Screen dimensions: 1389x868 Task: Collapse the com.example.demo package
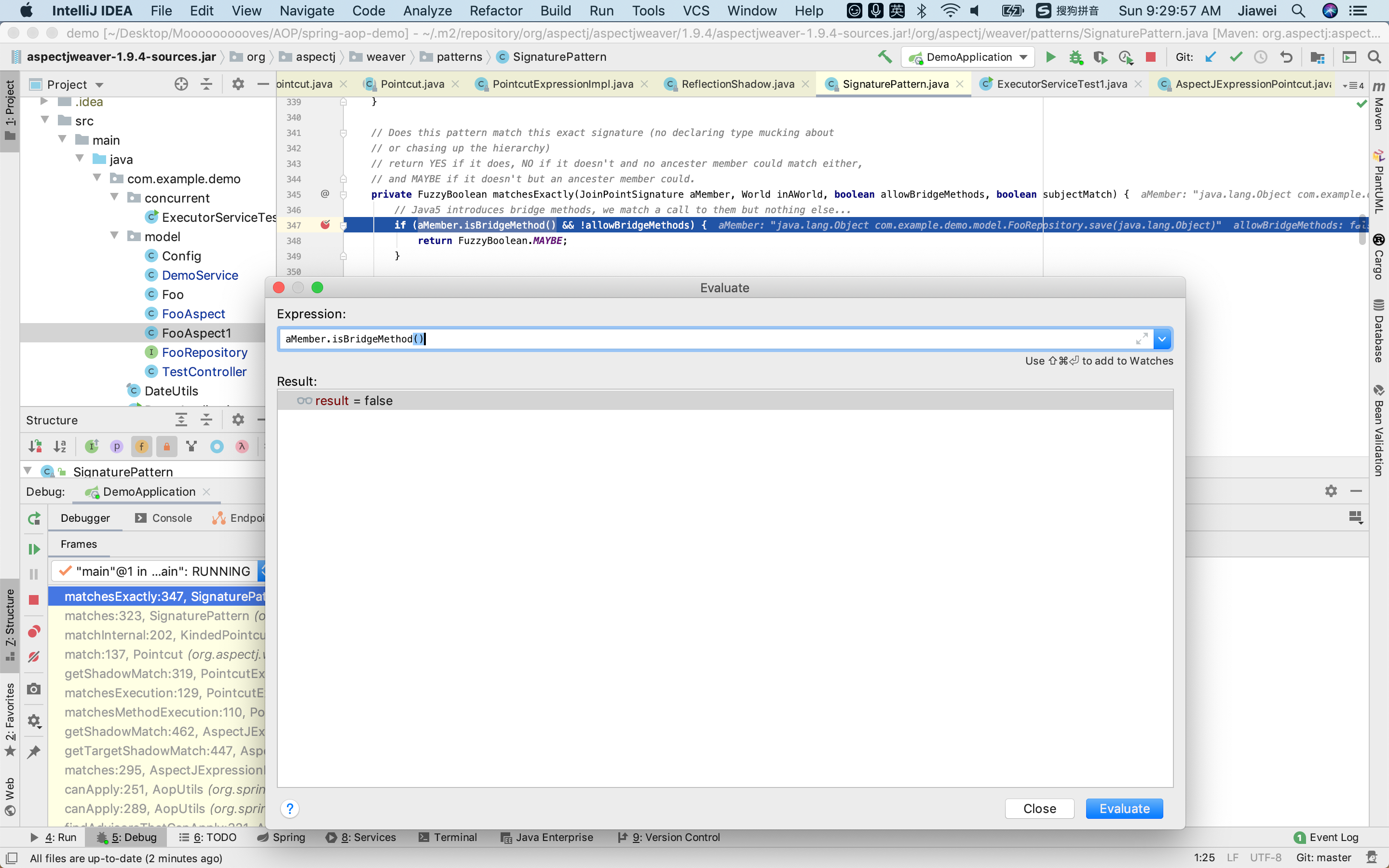tap(96, 178)
